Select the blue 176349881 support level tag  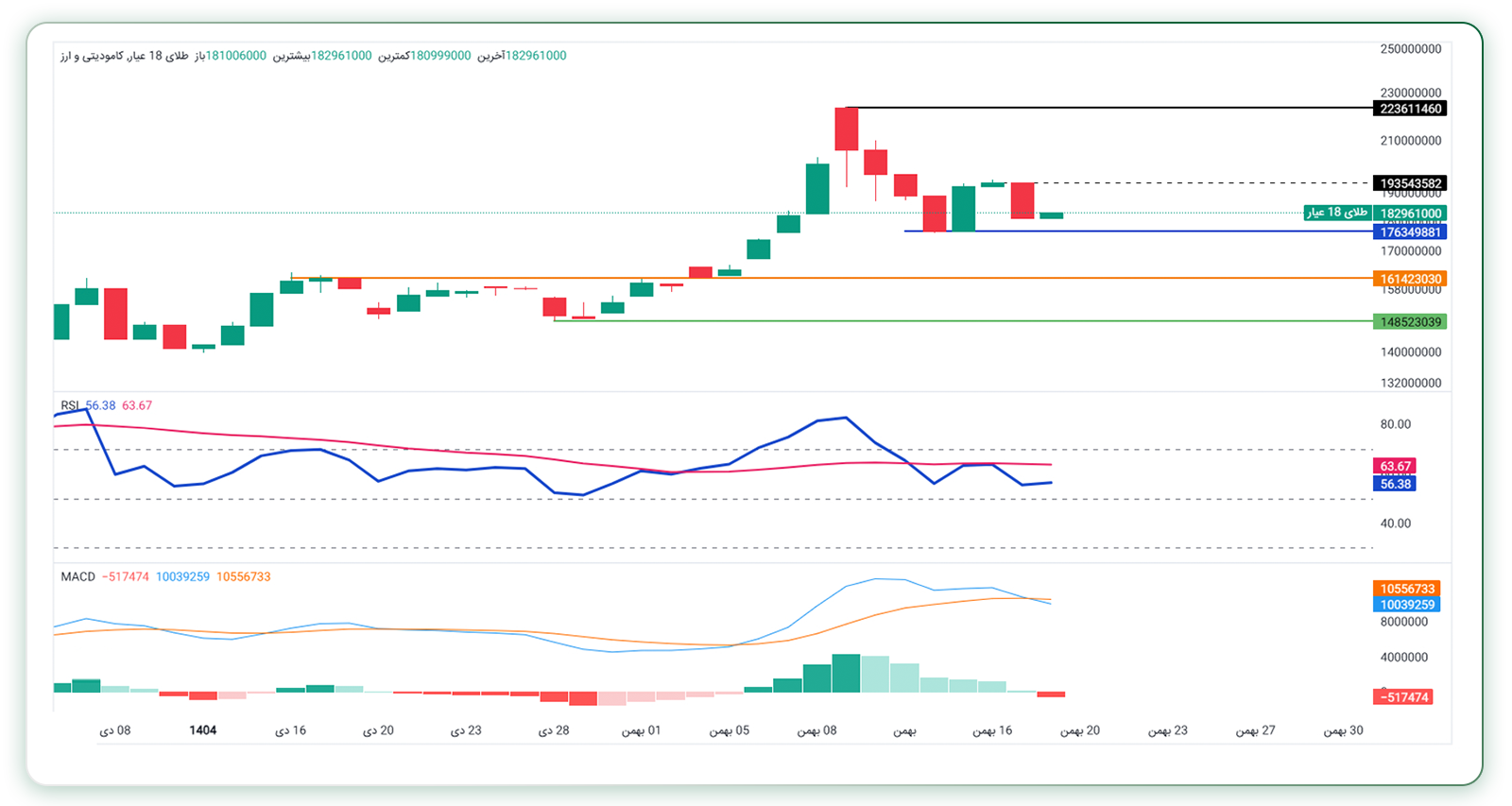click(x=1409, y=232)
